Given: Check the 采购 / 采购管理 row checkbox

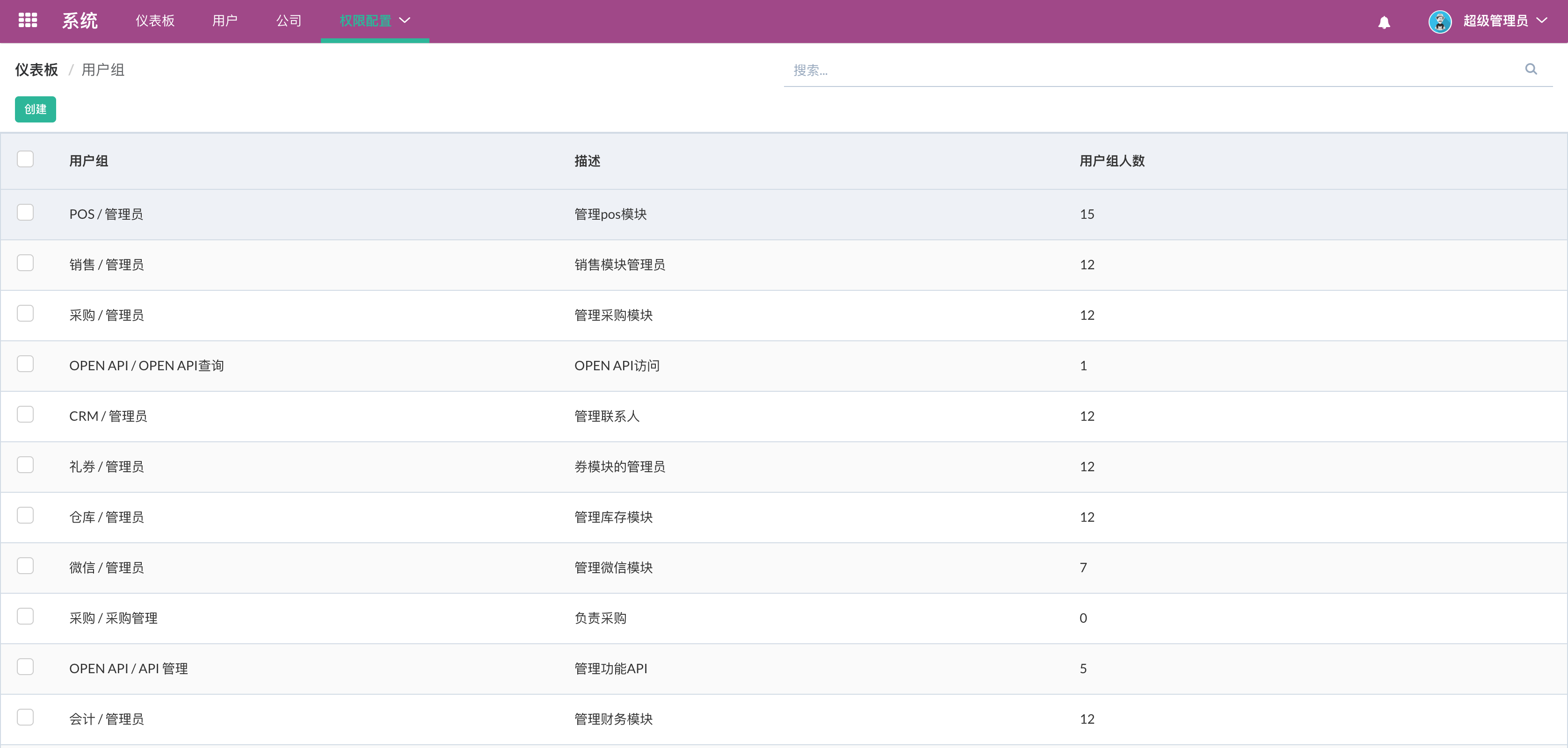Looking at the screenshot, I should point(25,617).
